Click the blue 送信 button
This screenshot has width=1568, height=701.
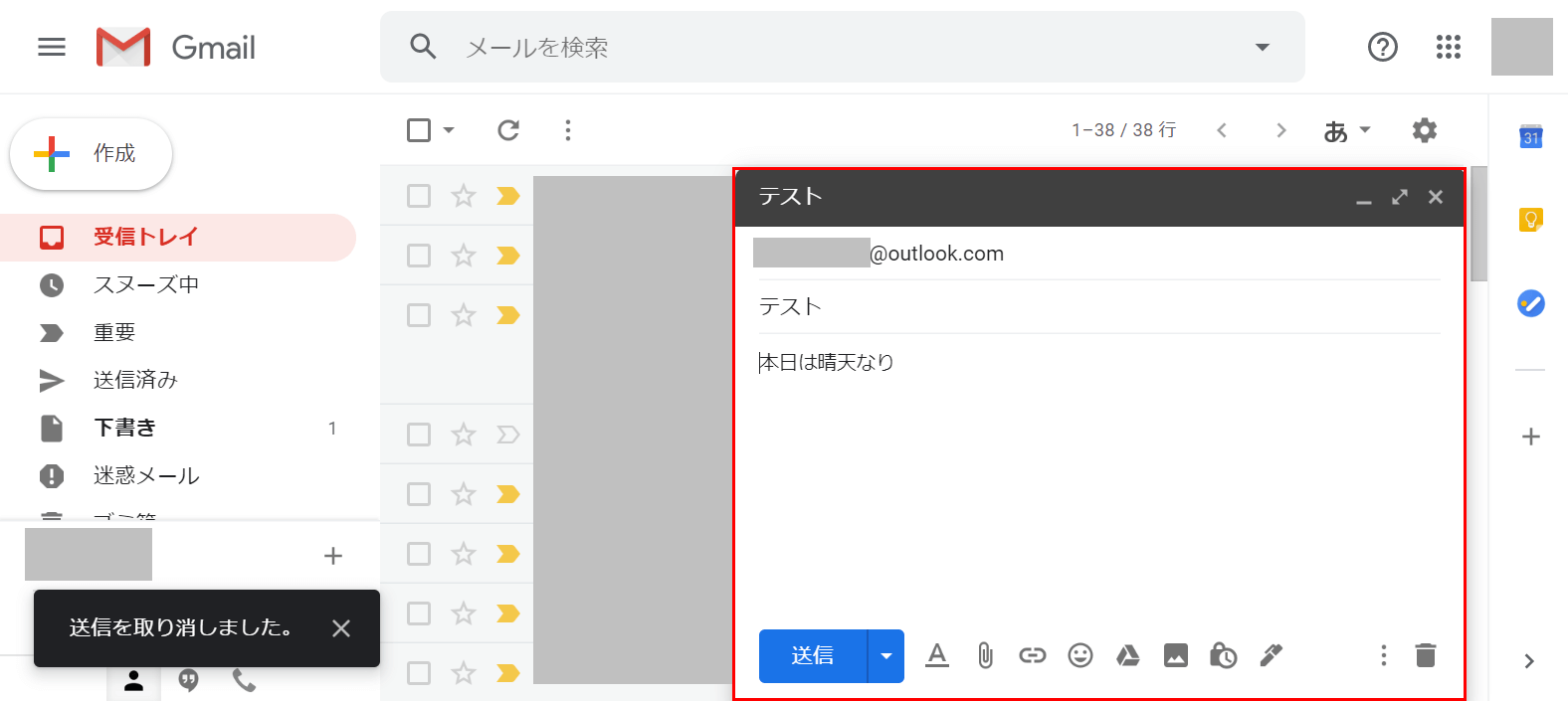tap(813, 656)
